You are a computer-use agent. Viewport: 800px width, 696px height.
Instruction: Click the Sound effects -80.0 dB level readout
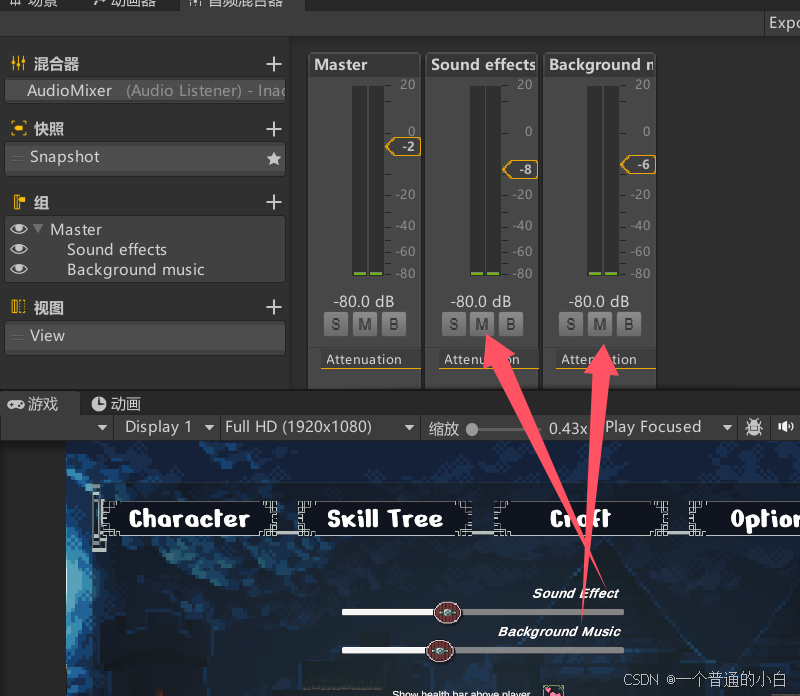481,301
